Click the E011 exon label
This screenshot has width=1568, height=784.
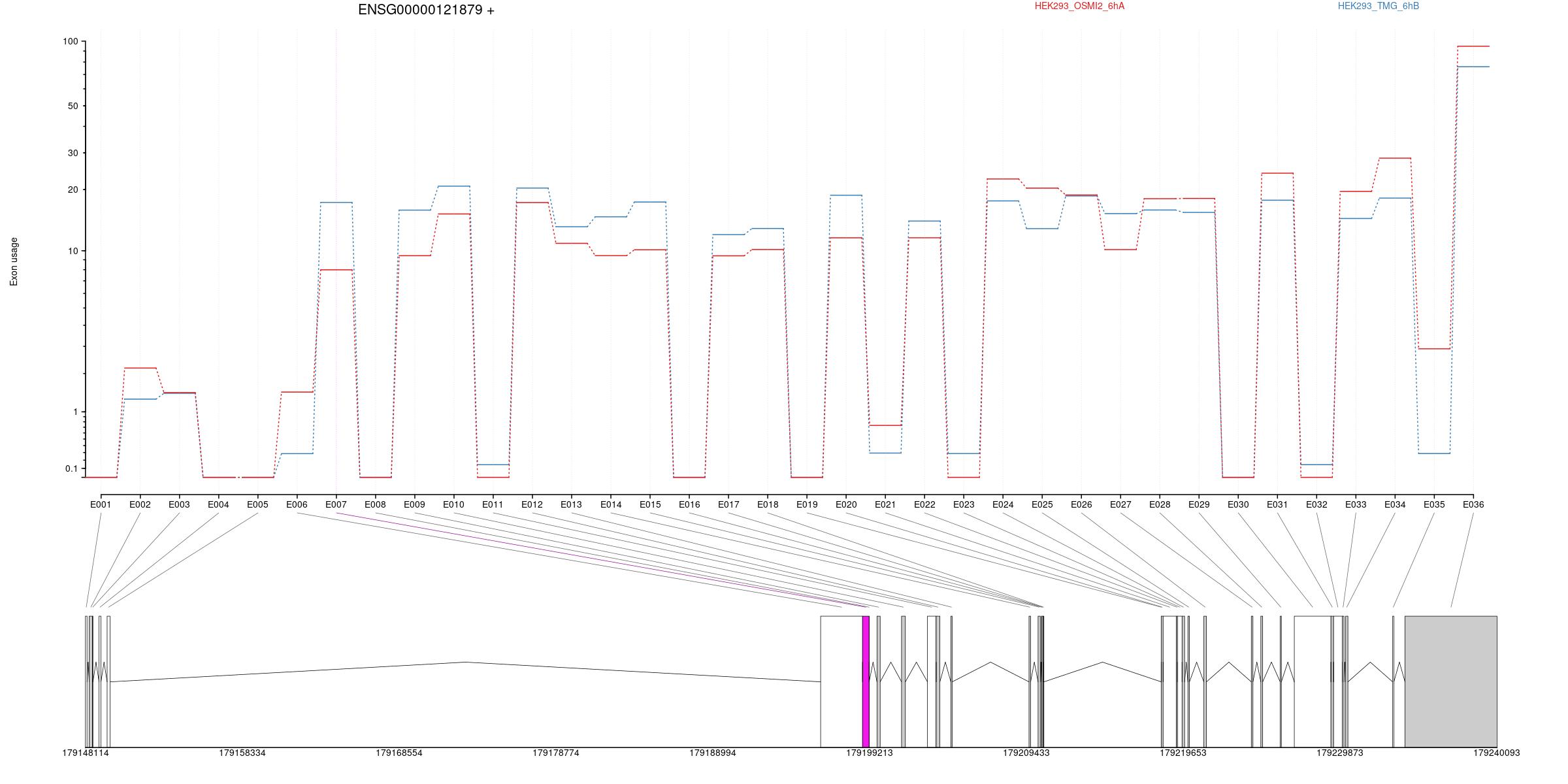tap(493, 504)
